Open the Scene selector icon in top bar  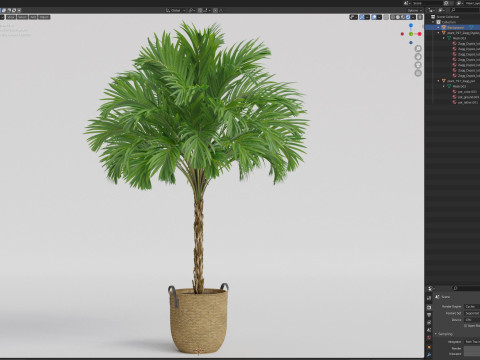tap(407, 3)
